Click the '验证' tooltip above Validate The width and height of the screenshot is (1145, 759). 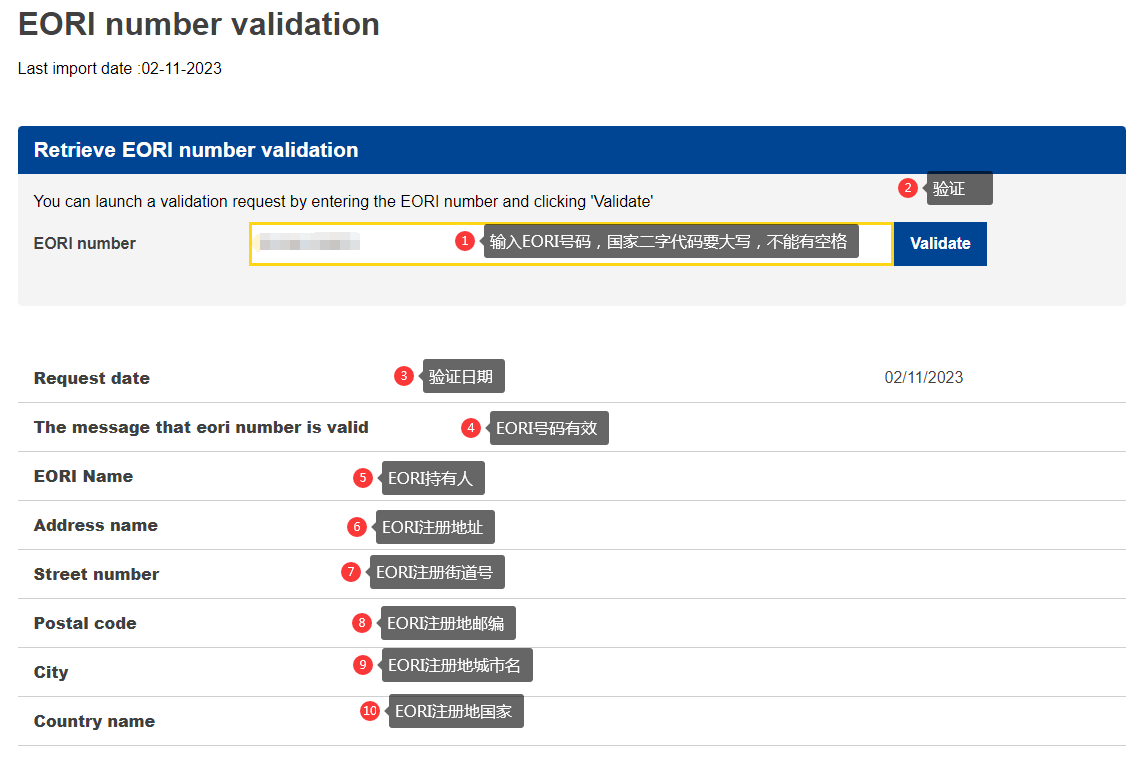pos(959,188)
